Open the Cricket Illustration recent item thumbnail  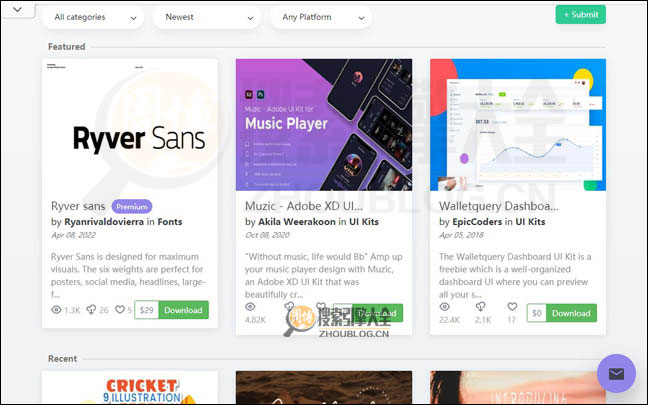coord(130,388)
